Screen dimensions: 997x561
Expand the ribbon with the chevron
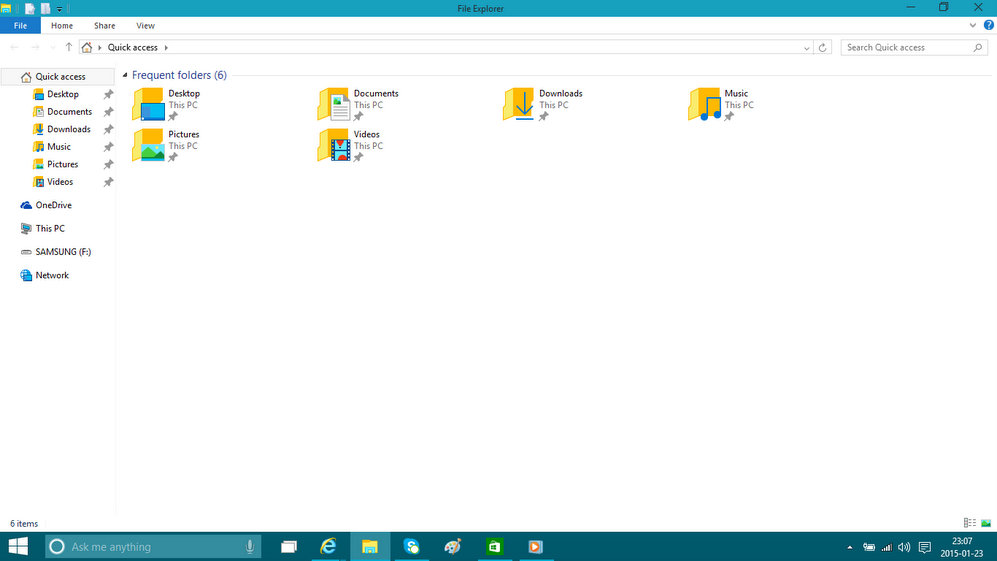click(974, 25)
